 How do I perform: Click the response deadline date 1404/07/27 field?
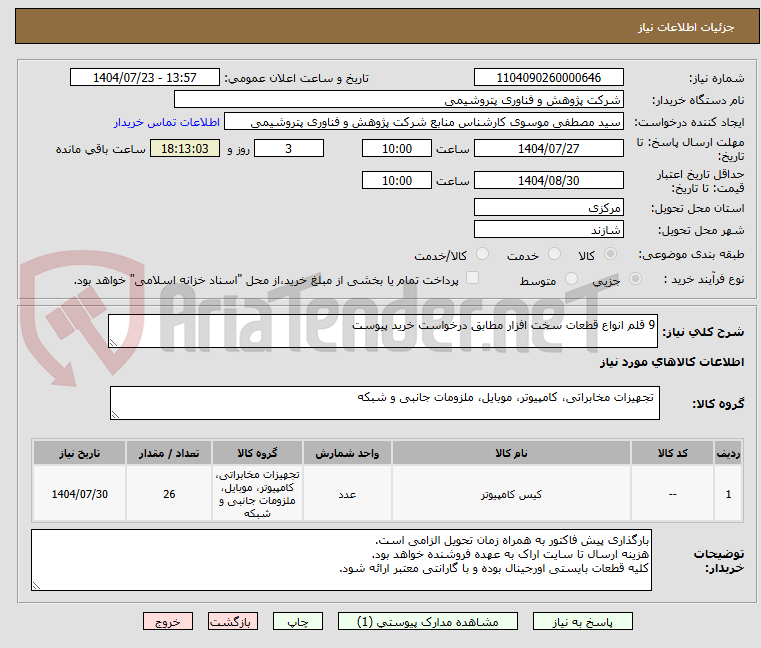coord(548,149)
